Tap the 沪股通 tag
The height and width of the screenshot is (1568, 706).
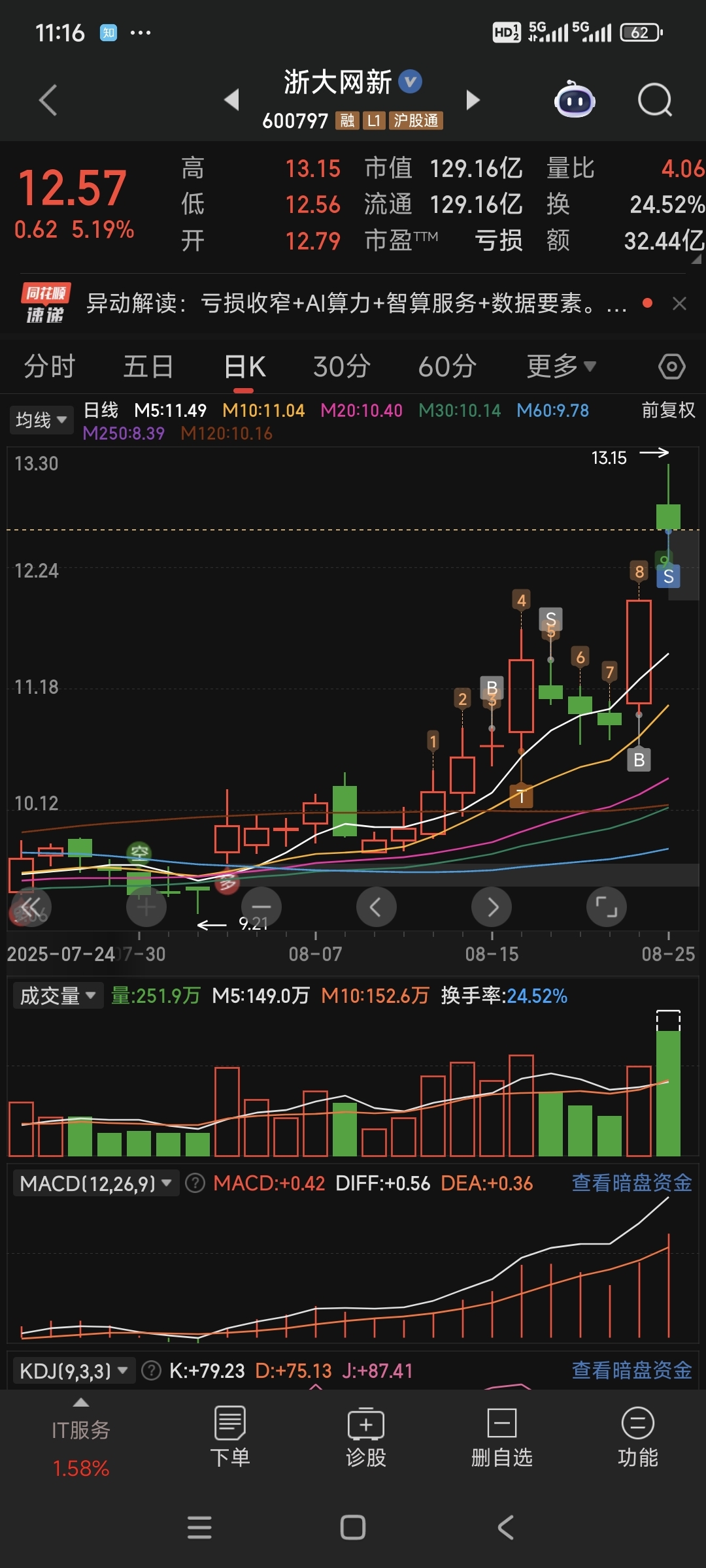coord(416,120)
